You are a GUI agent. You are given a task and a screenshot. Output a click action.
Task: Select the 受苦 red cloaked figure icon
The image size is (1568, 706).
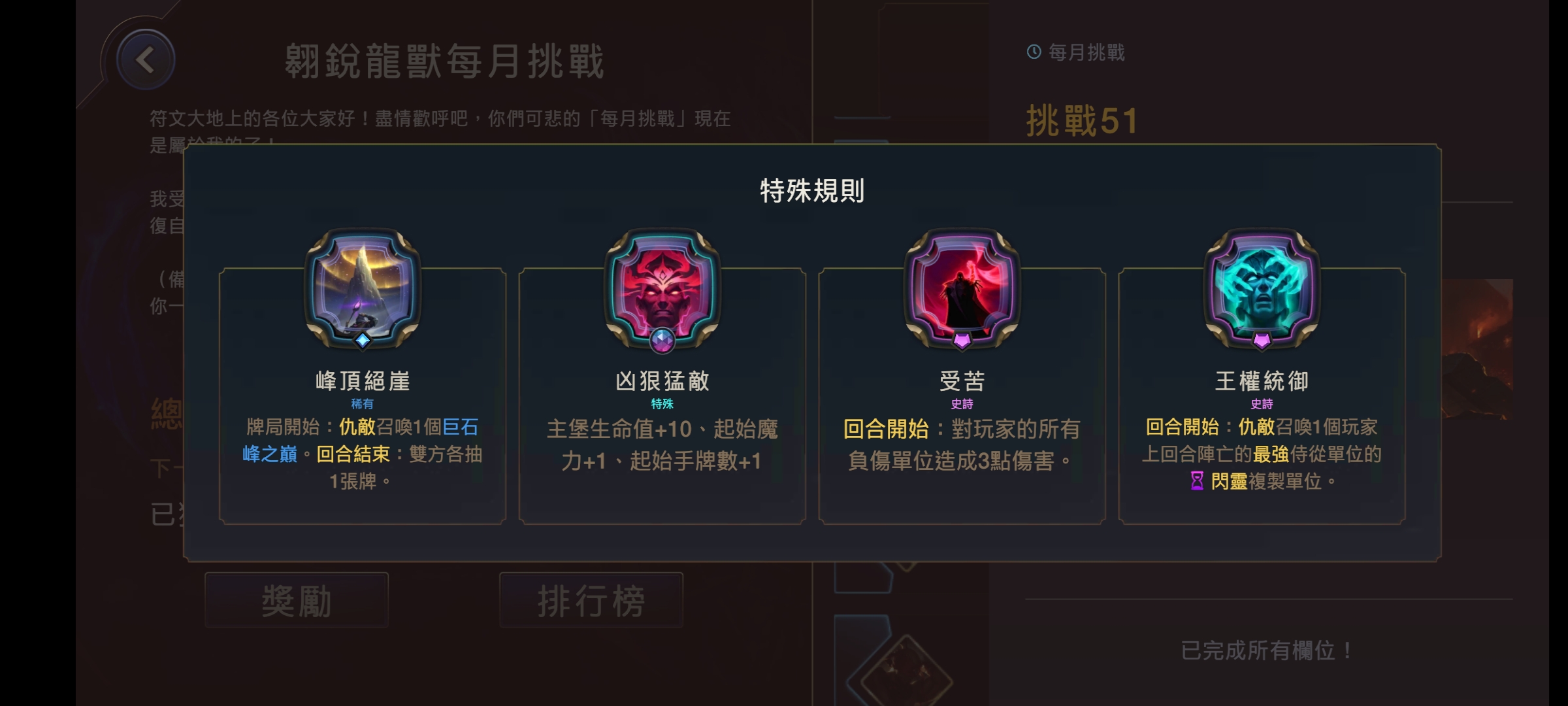(962, 286)
